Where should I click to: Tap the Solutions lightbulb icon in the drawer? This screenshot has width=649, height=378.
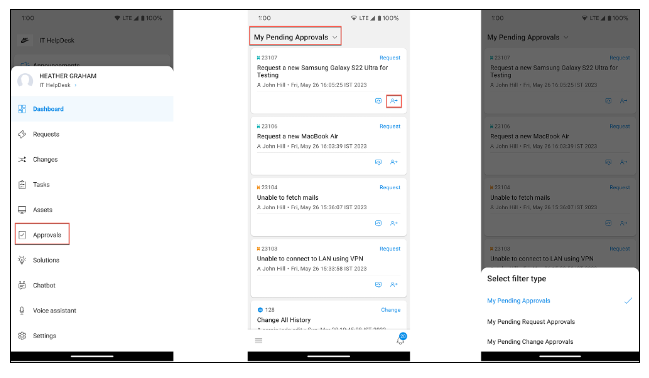22,260
